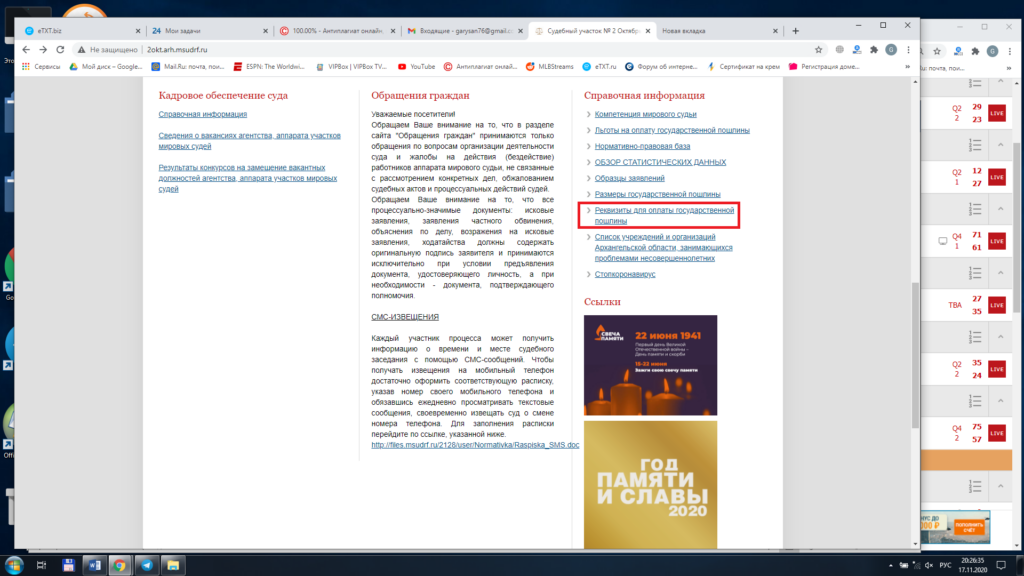Screen dimensions: 1024x576
Task: Reload the current page
Action: coord(60,50)
